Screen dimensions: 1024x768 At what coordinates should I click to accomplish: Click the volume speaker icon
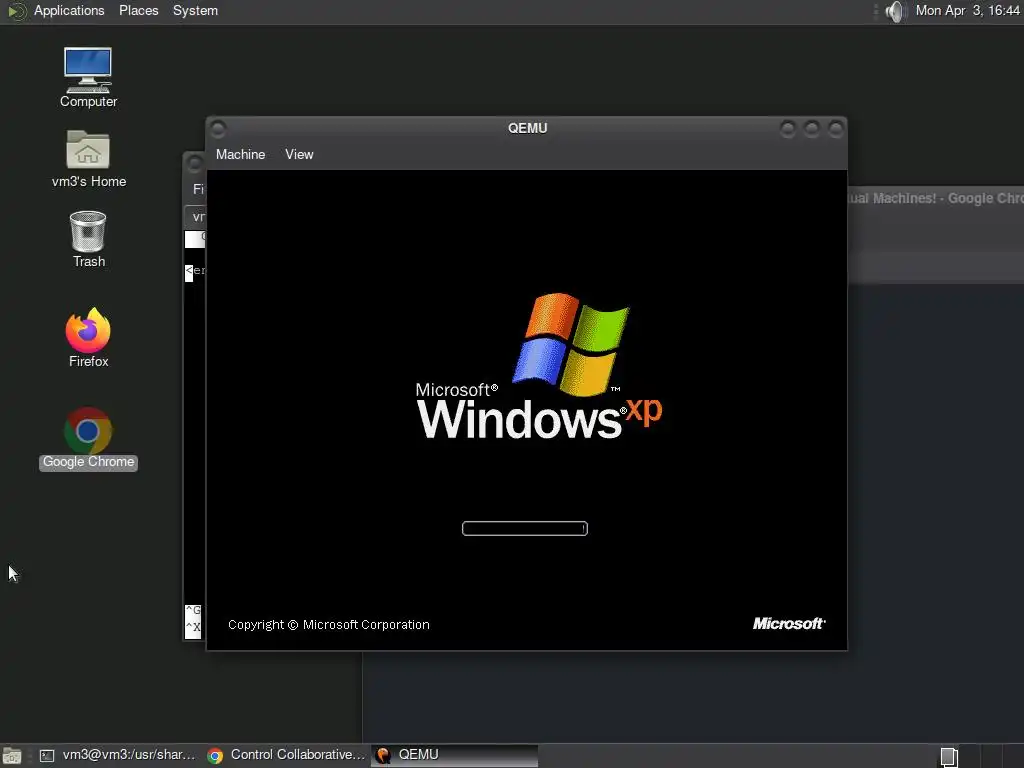pos(896,11)
